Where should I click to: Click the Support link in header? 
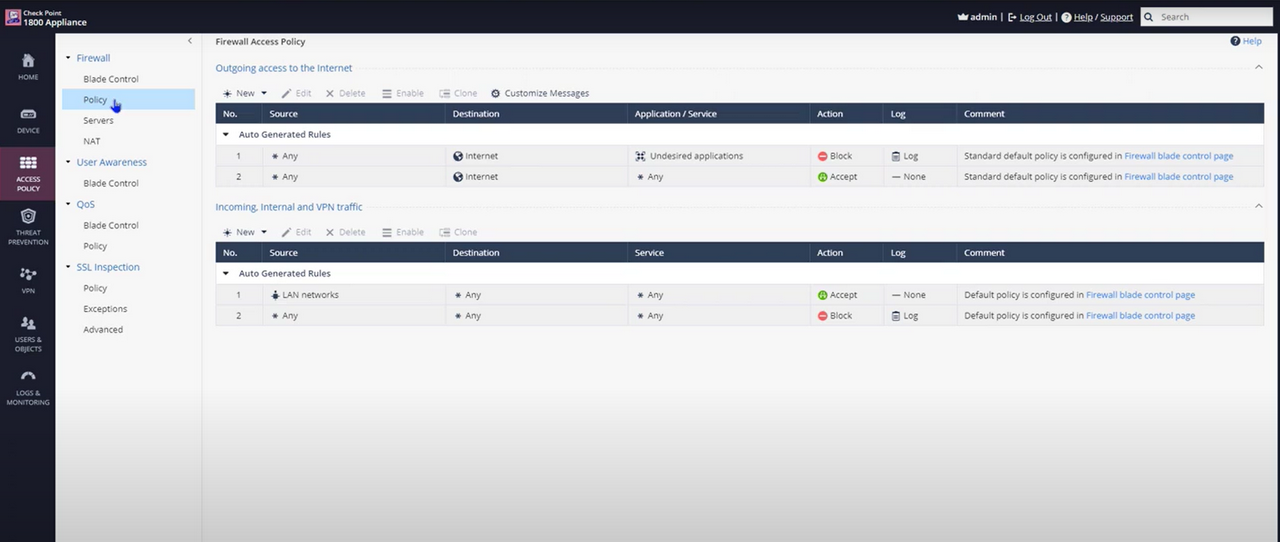(1117, 17)
